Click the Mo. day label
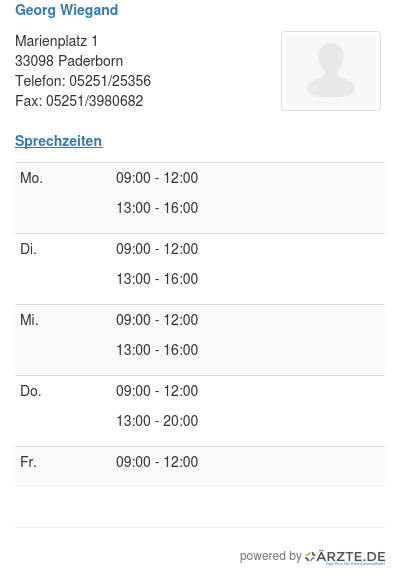This screenshot has height=577, width=400. [x=32, y=178]
